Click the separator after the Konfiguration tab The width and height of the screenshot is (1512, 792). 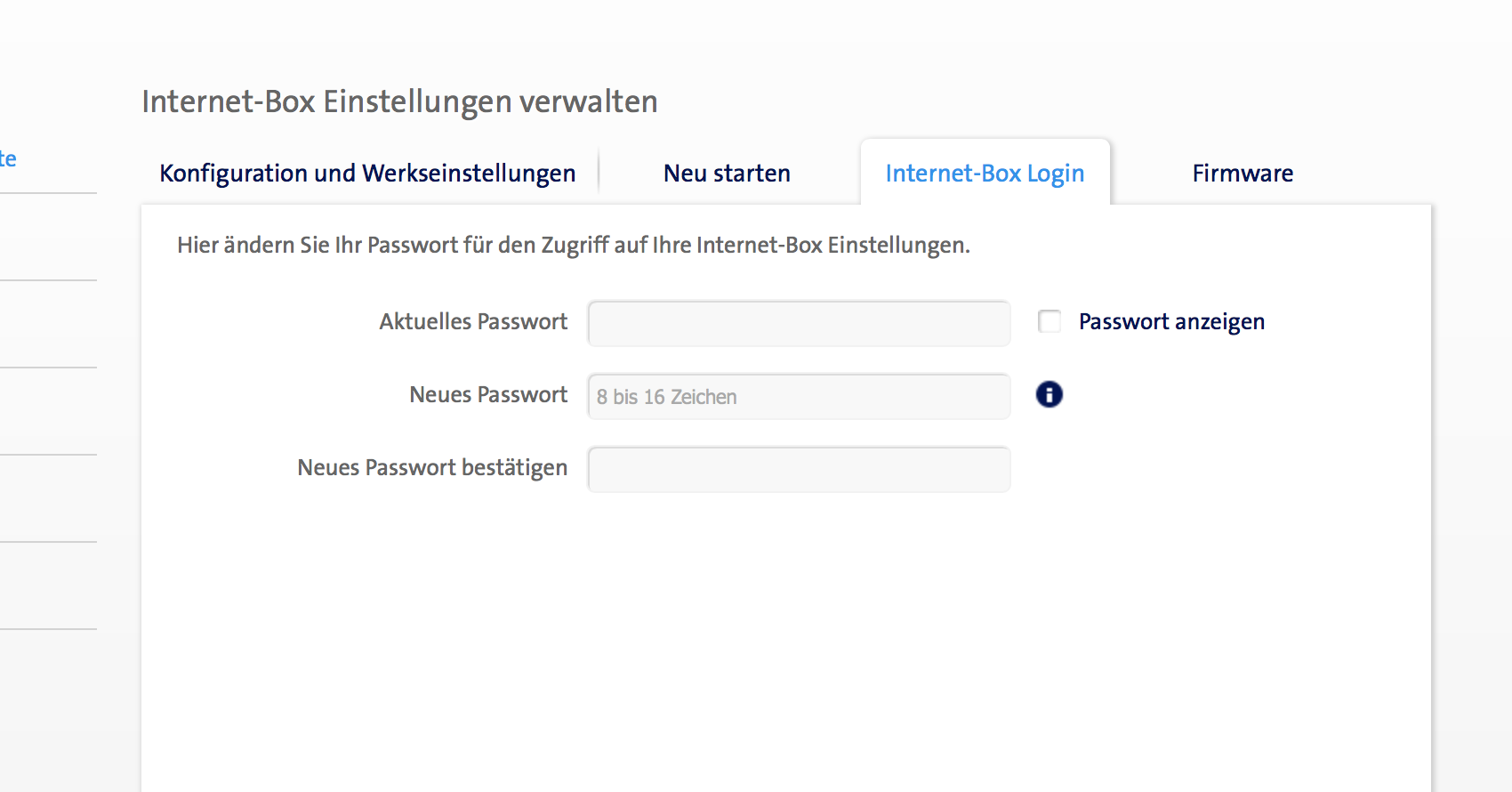599,171
